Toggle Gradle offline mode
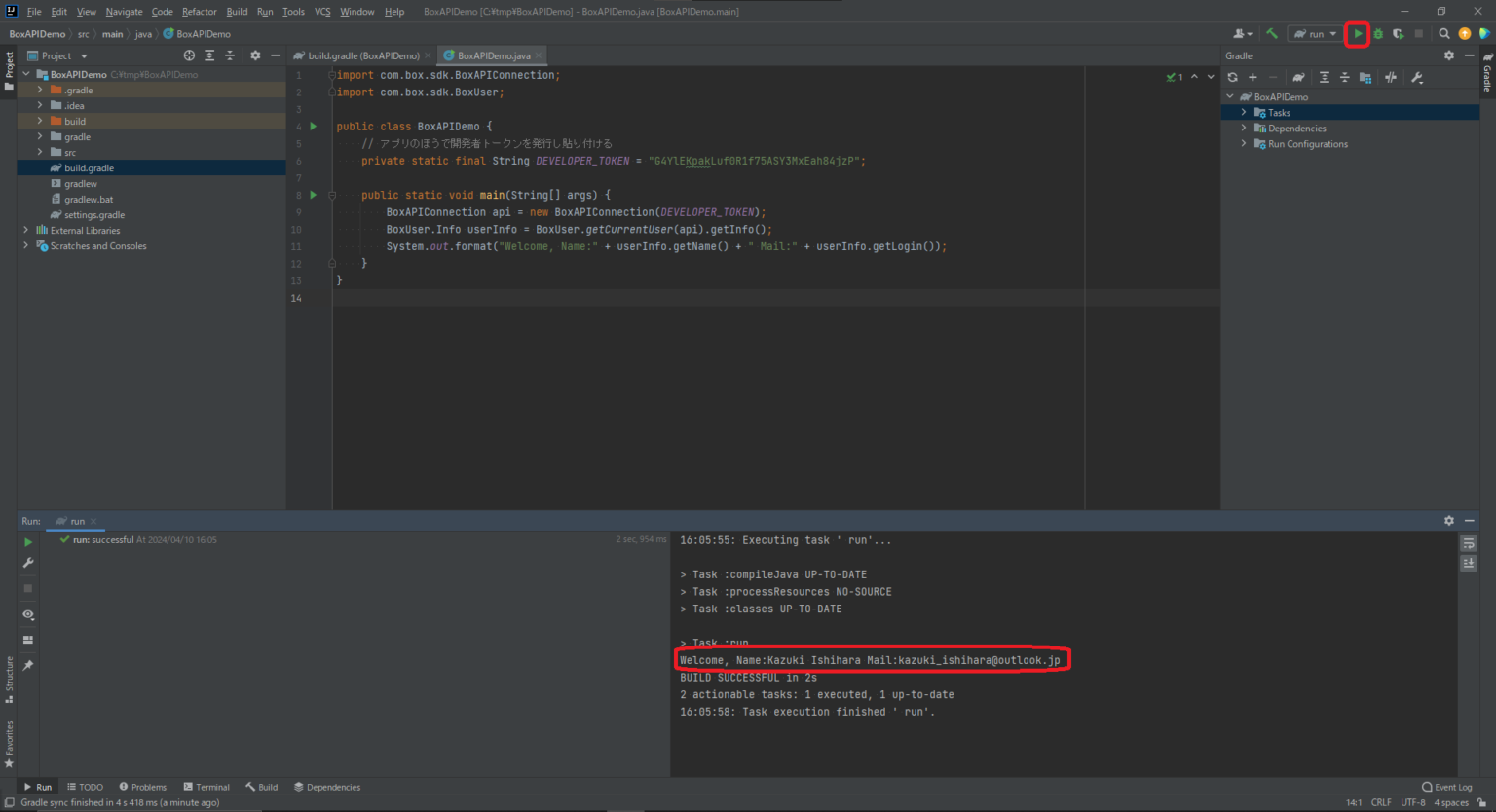1496x812 pixels. 1391,78
